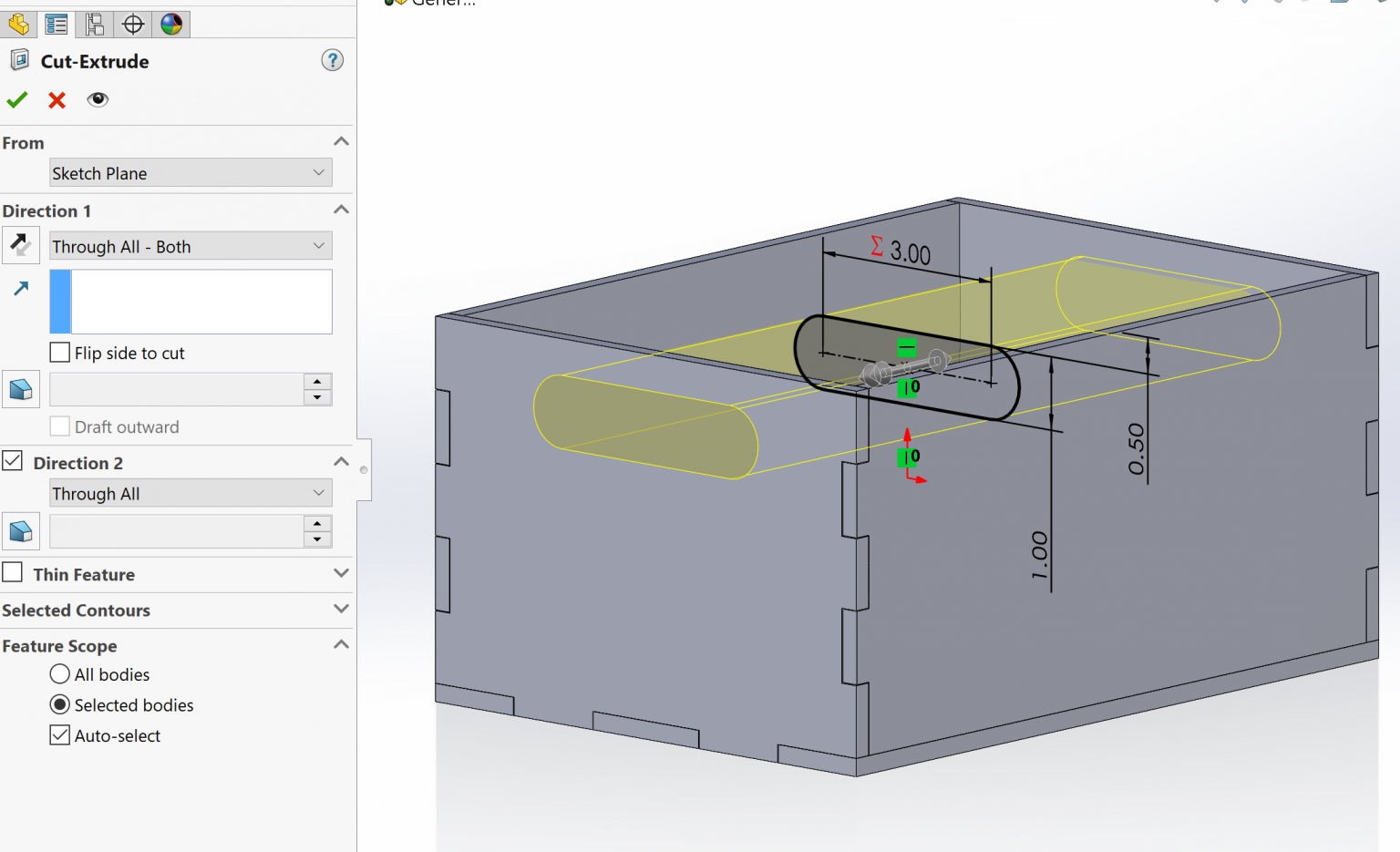
Task: Enable the Thin Feature option
Action: click(13, 572)
